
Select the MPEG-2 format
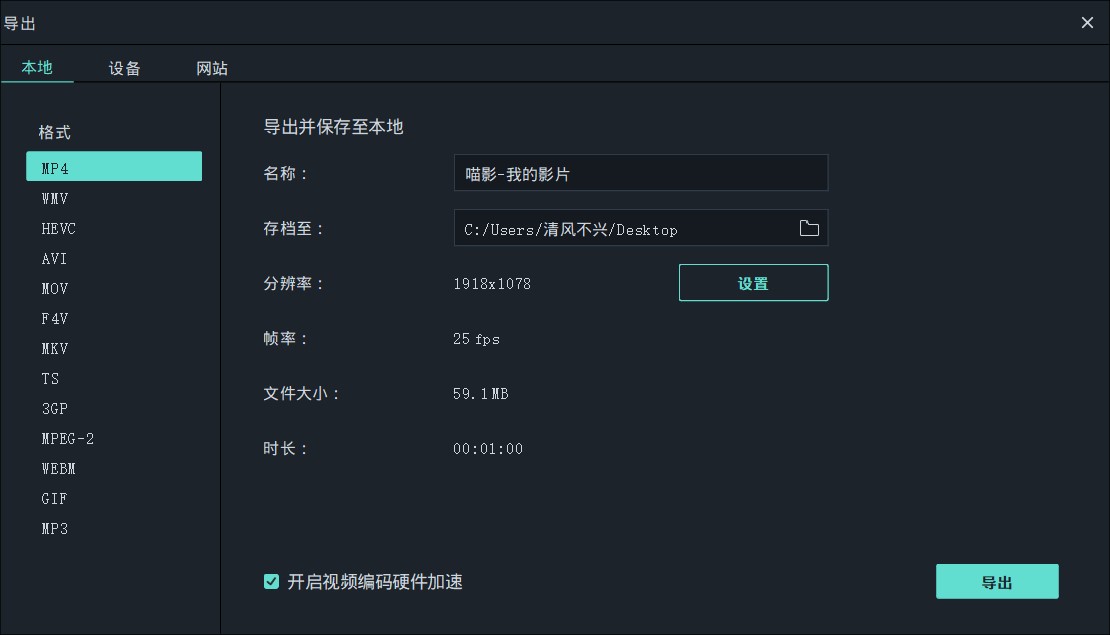(113, 438)
